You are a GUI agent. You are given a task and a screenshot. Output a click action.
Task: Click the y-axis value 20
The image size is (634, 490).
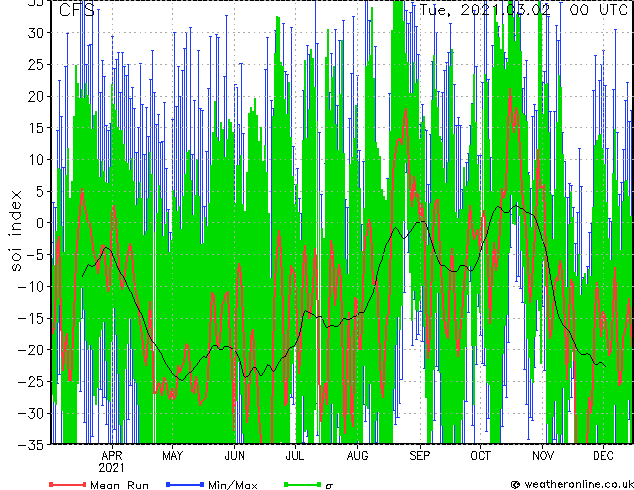(36, 96)
